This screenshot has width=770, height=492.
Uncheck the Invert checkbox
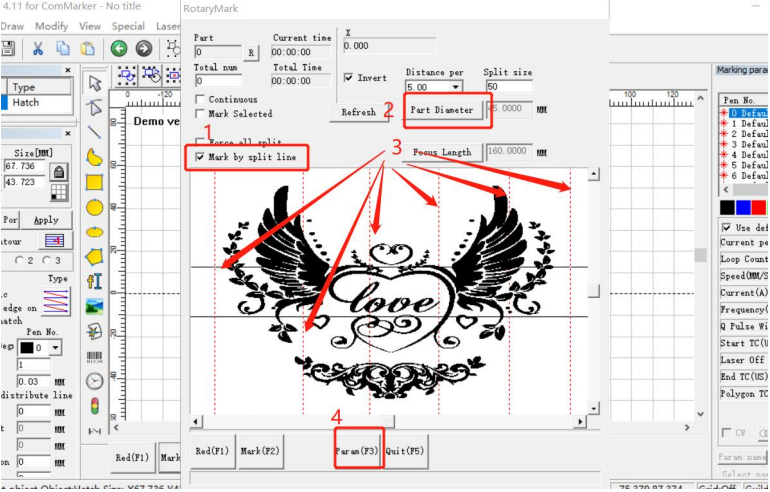[349, 78]
